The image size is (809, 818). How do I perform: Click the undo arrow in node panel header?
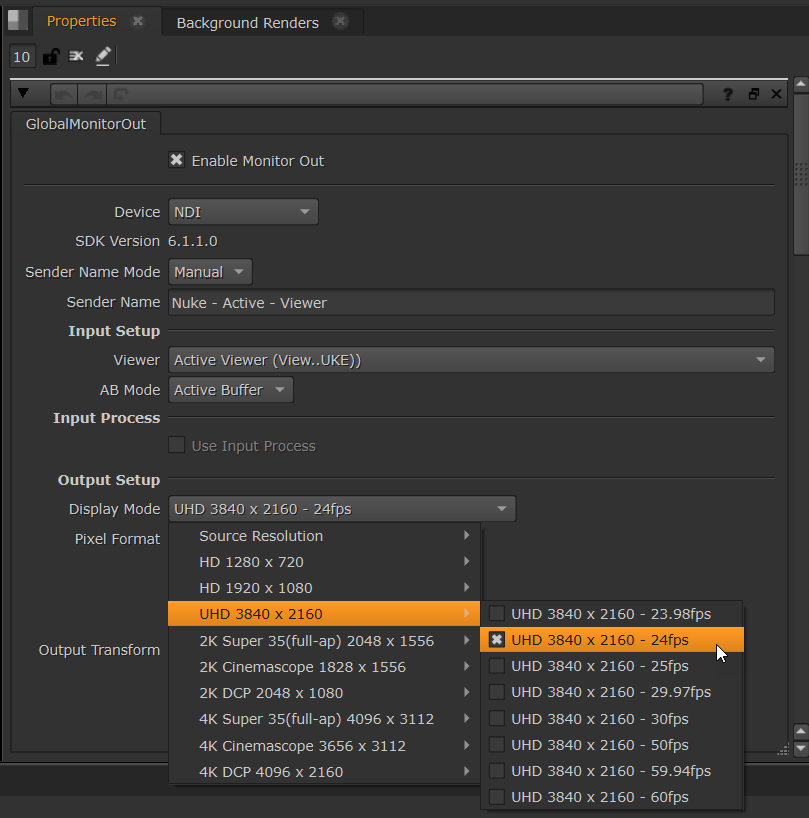pyautogui.click(x=63, y=94)
